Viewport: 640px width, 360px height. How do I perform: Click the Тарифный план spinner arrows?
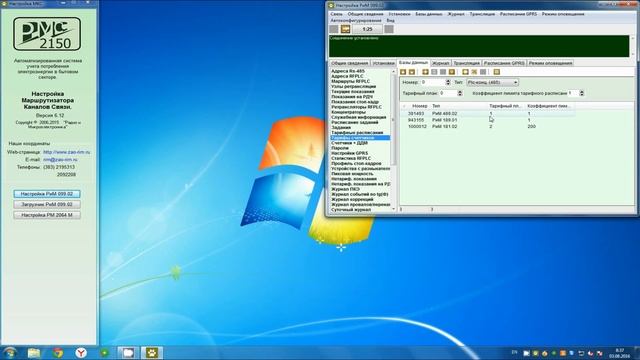460,93
